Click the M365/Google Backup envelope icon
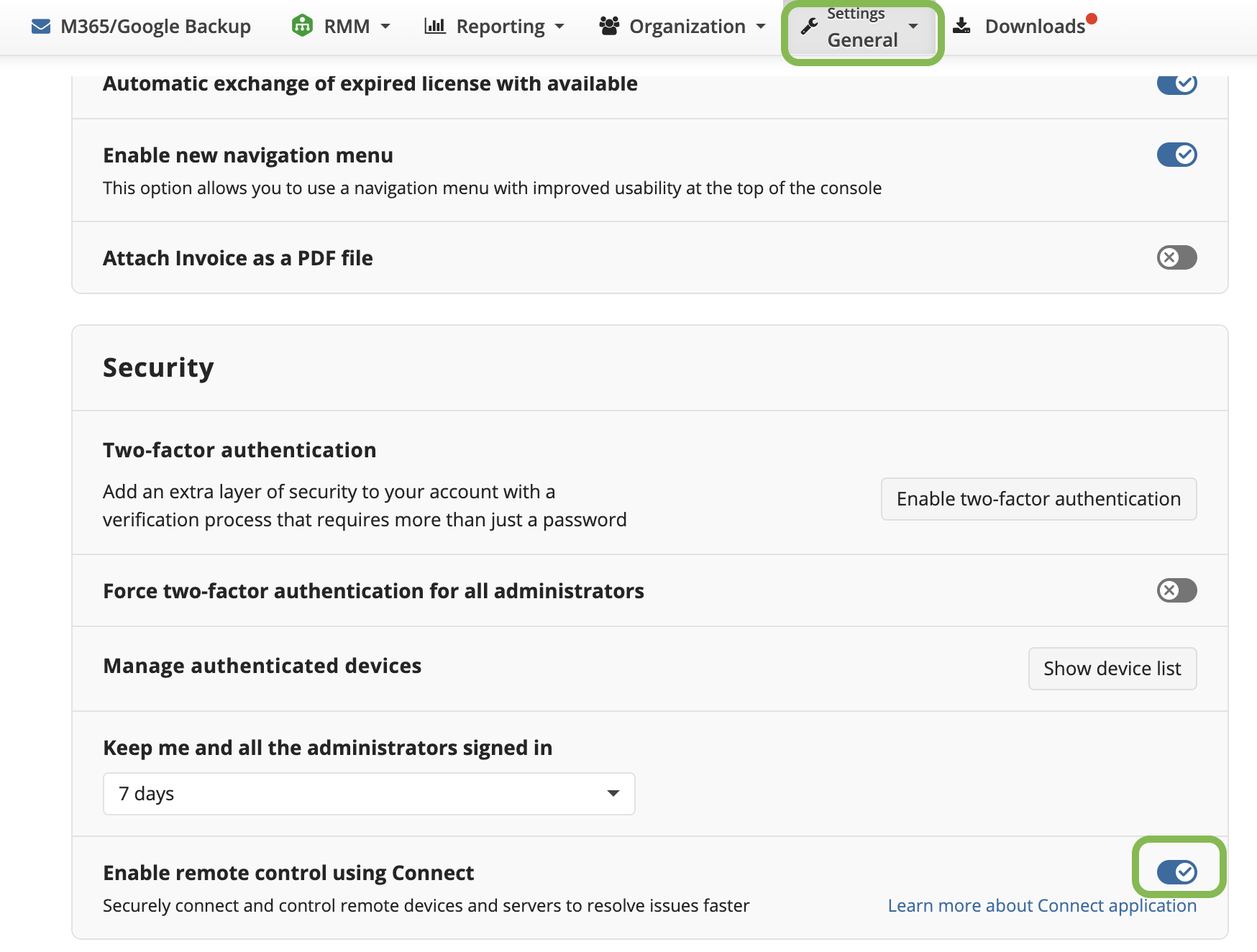This screenshot has height=952, width=1257. click(x=41, y=26)
